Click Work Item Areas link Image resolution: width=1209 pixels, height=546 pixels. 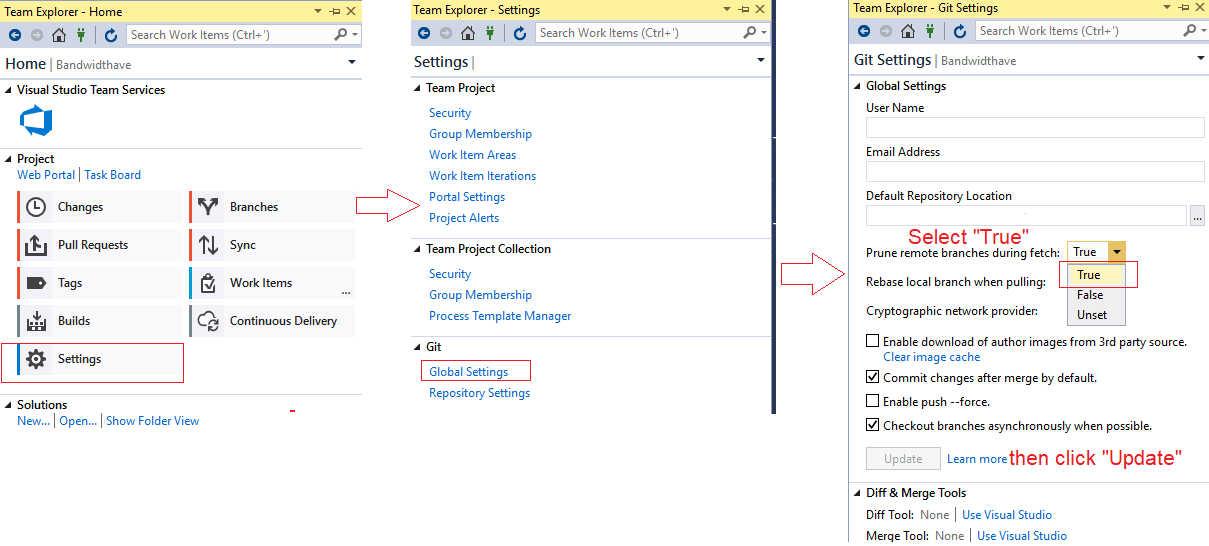click(x=473, y=155)
